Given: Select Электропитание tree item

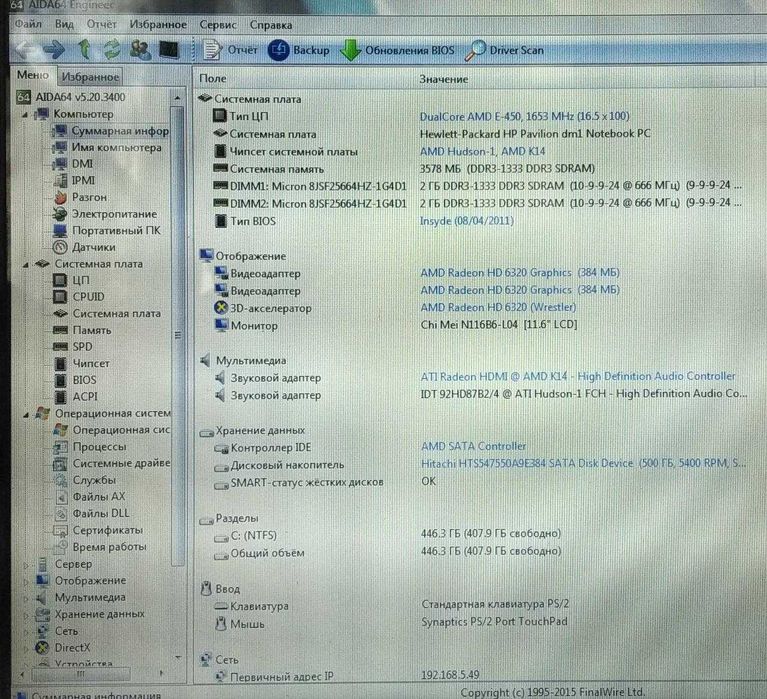Looking at the screenshot, I should (106, 214).
